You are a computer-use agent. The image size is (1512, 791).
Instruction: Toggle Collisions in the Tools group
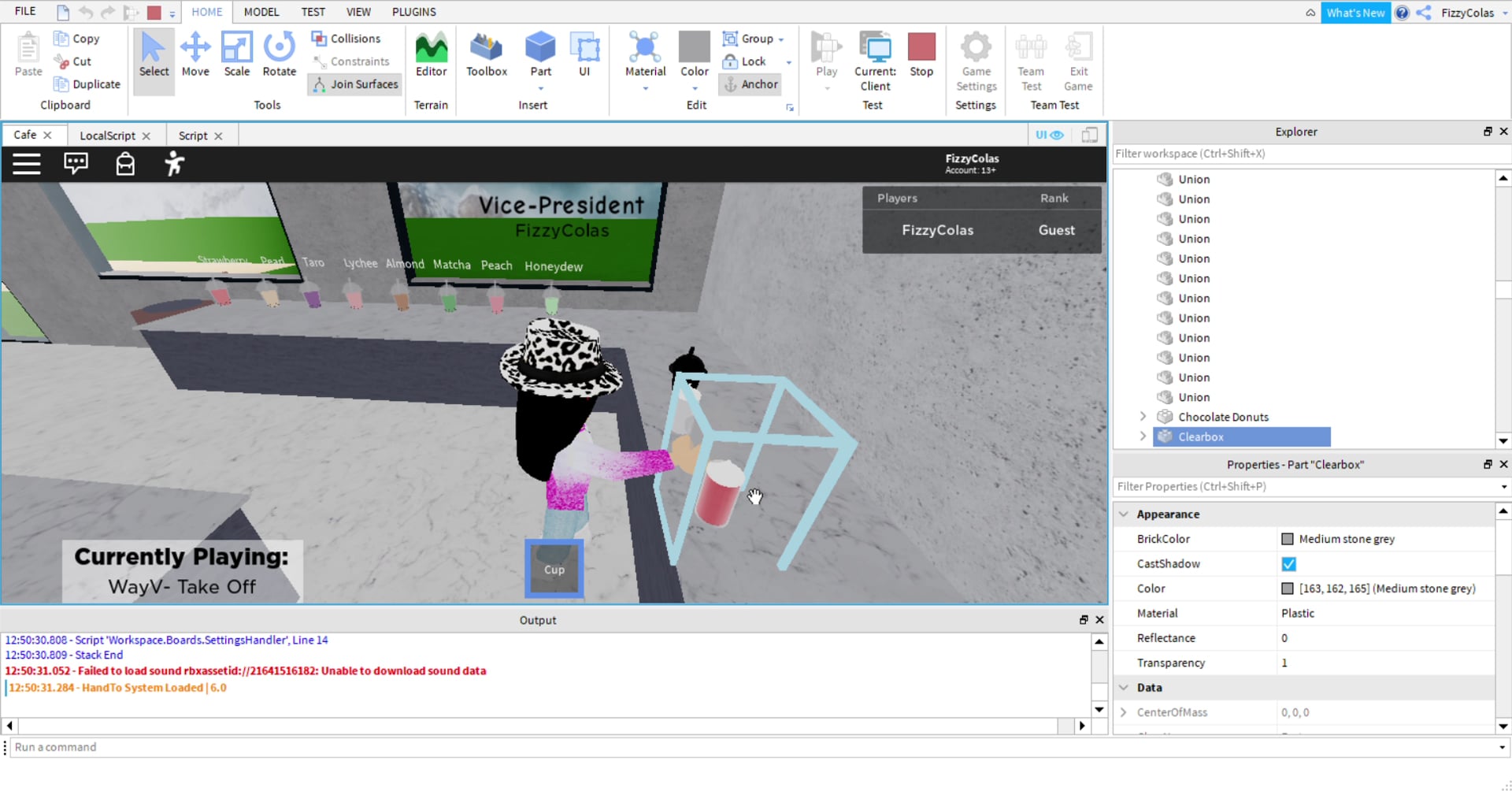click(x=347, y=38)
